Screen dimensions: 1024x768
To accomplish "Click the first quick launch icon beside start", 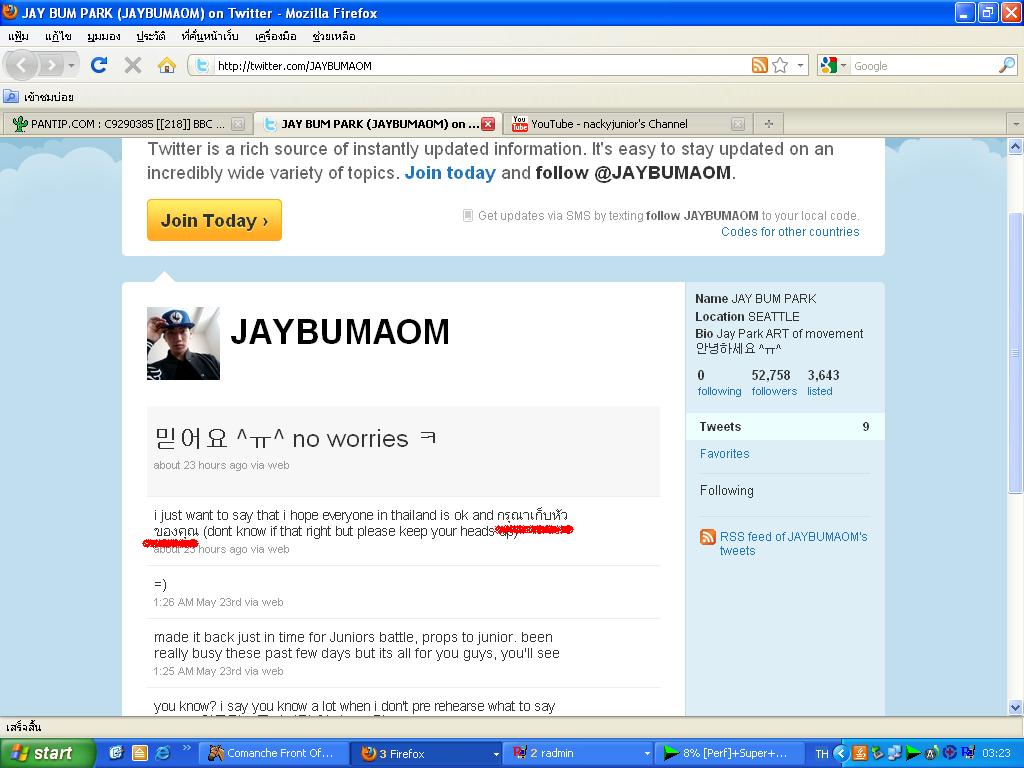I will 116,753.
